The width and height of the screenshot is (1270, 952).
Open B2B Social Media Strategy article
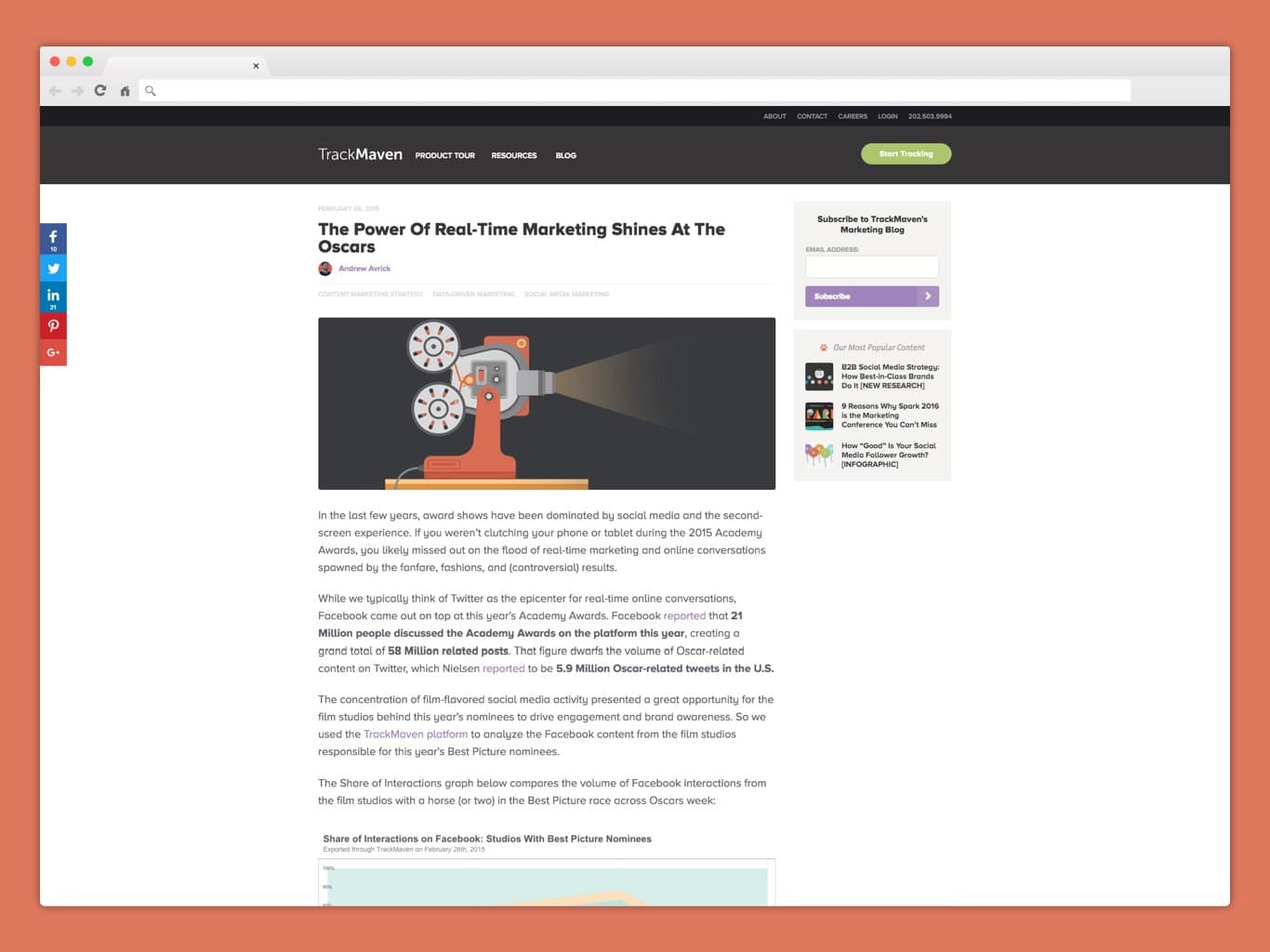(890, 377)
